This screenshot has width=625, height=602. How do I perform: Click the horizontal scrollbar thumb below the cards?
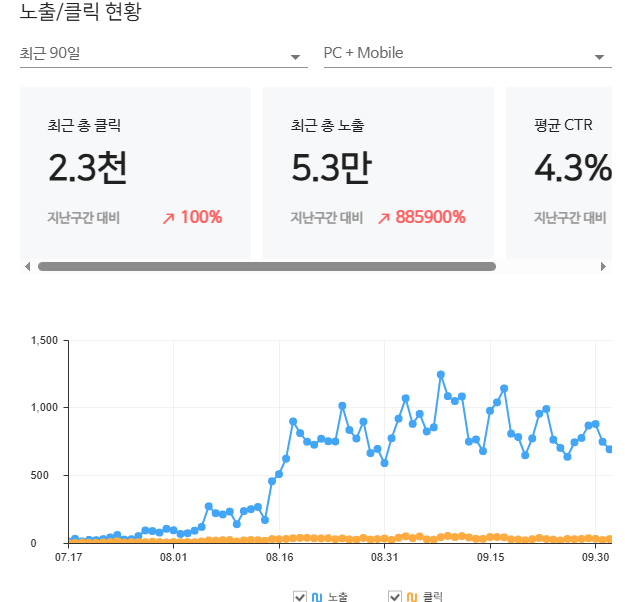(266, 267)
